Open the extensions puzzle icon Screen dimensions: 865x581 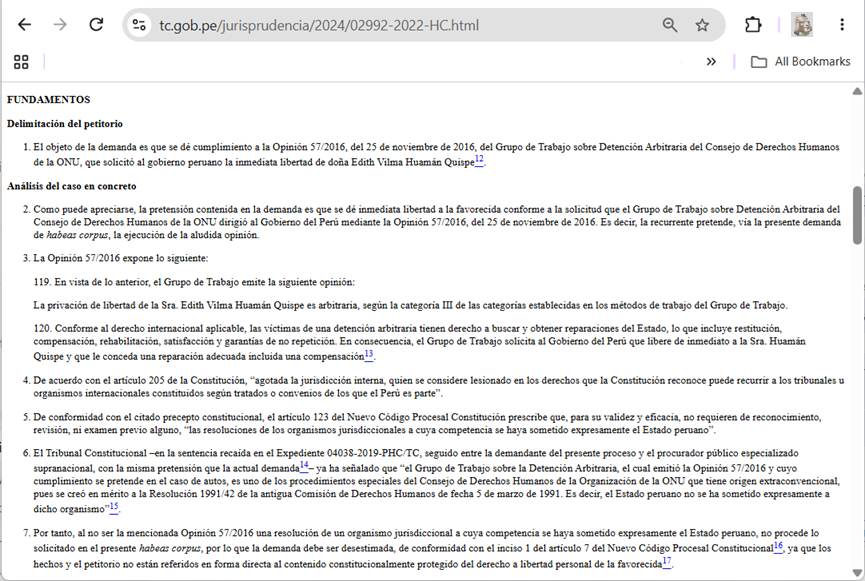point(753,25)
